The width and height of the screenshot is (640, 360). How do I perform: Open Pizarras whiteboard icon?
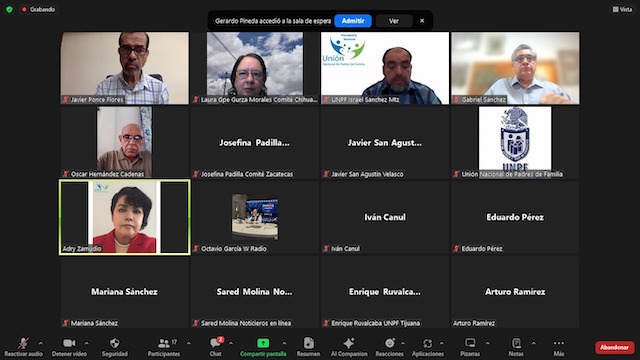pyautogui.click(x=470, y=343)
